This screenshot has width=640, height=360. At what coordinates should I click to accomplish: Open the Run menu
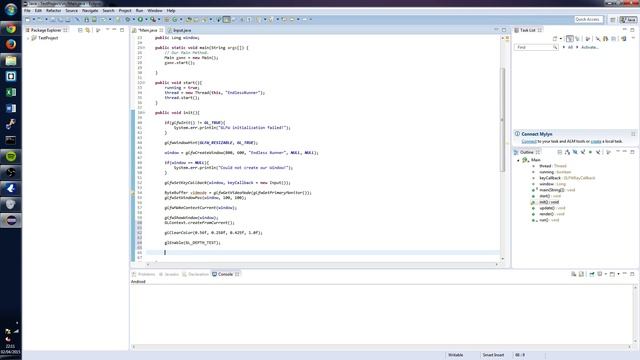coord(140,11)
